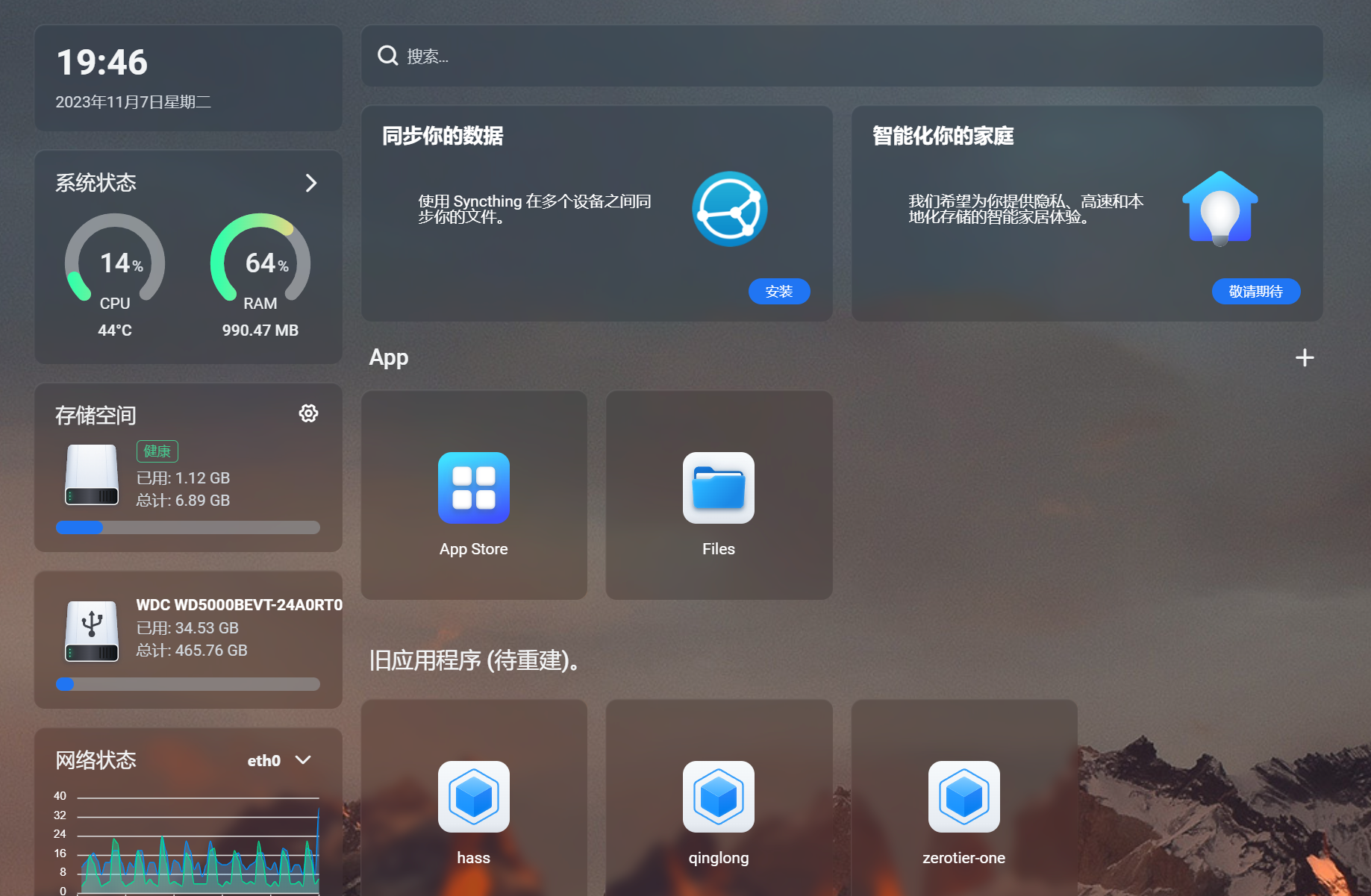Click the WDC drive usage bar

pos(188,684)
